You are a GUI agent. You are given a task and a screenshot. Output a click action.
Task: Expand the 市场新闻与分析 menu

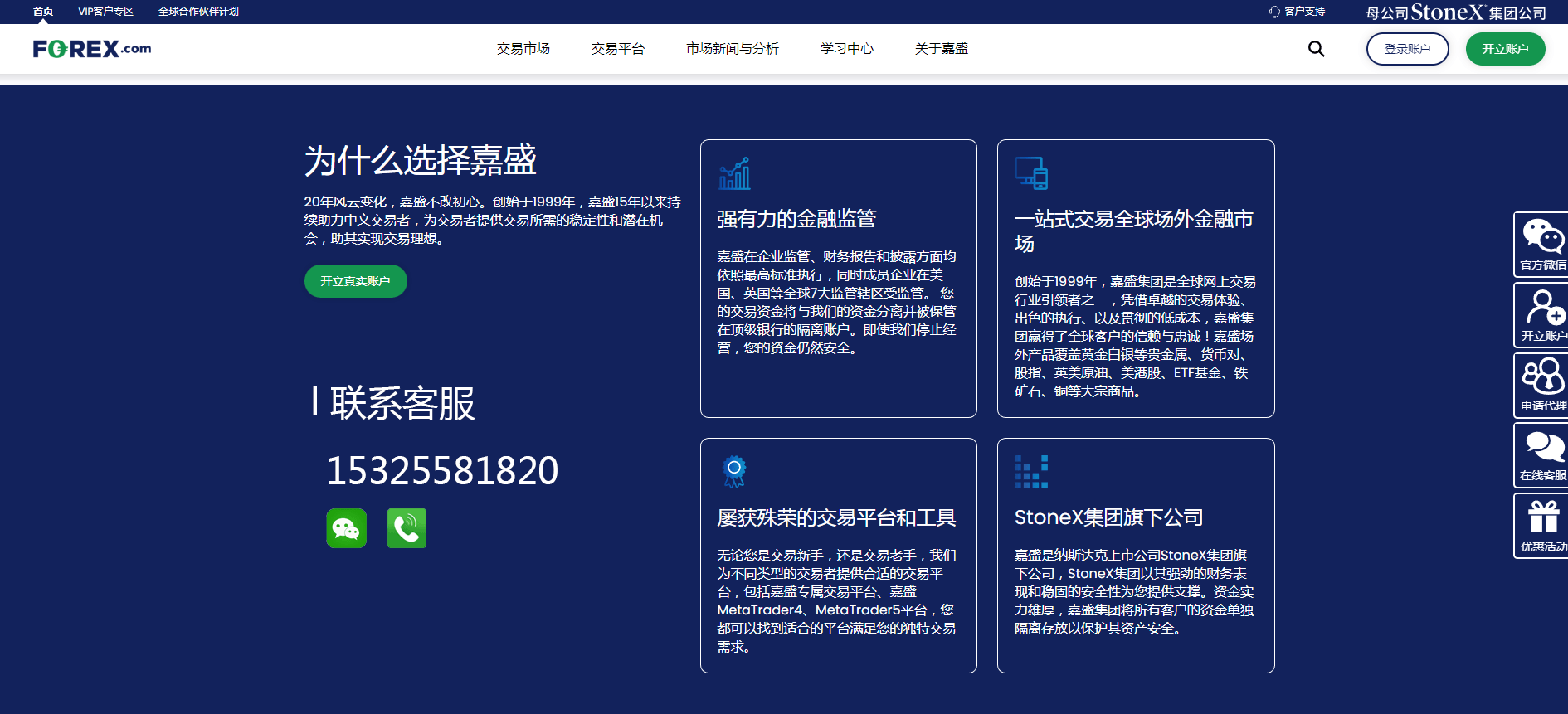pyautogui.click(x=732, y=49)
